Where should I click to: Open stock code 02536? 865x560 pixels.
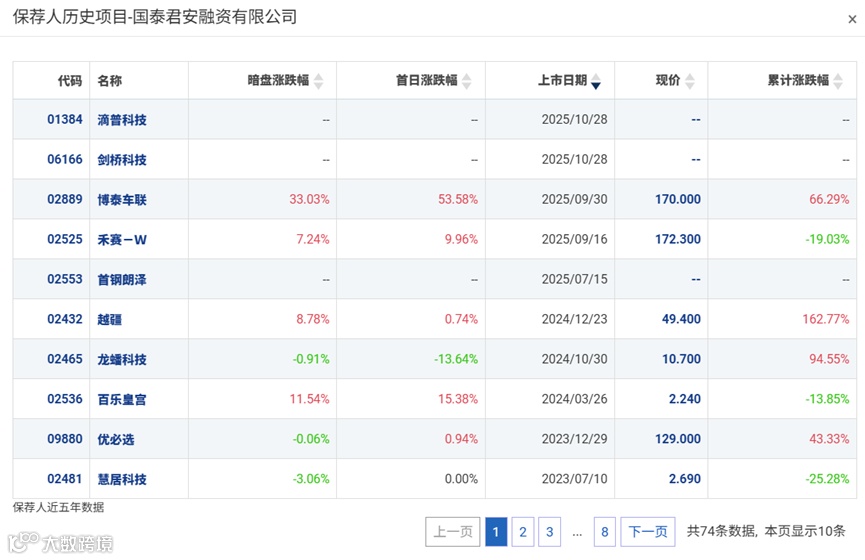tap(65, 399)
